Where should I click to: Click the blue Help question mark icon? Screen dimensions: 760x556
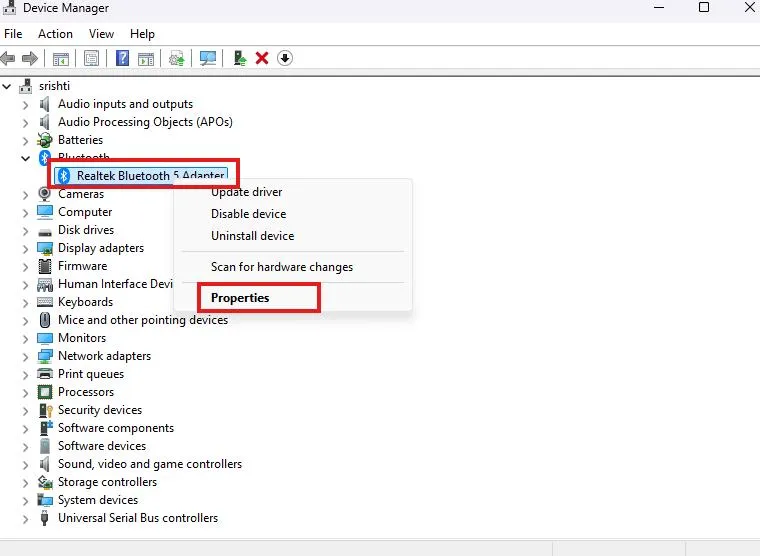[122, 59]
